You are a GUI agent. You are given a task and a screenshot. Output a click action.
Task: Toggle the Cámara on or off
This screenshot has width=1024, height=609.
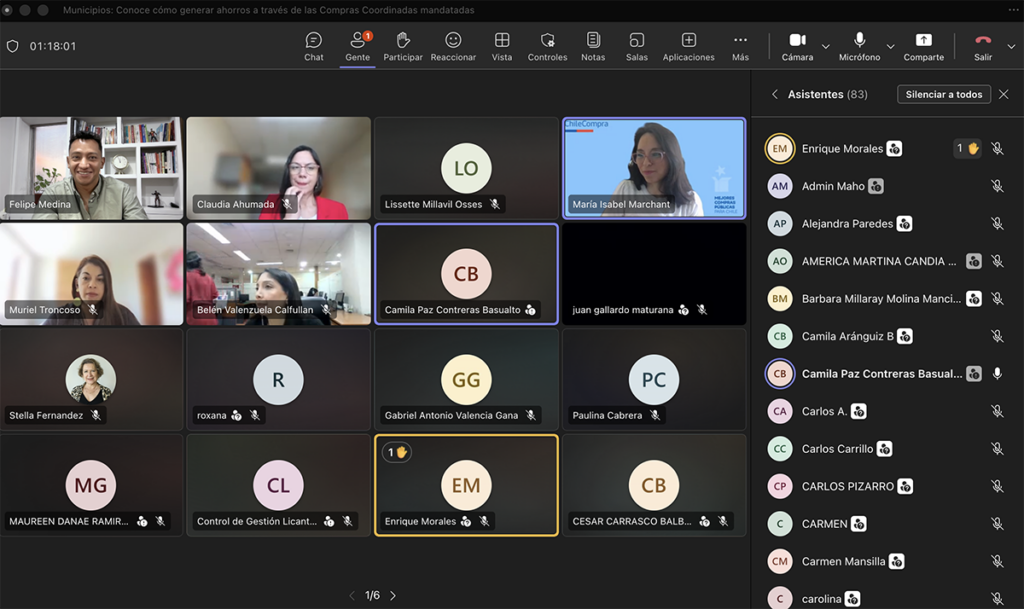[x=797, y=46]
